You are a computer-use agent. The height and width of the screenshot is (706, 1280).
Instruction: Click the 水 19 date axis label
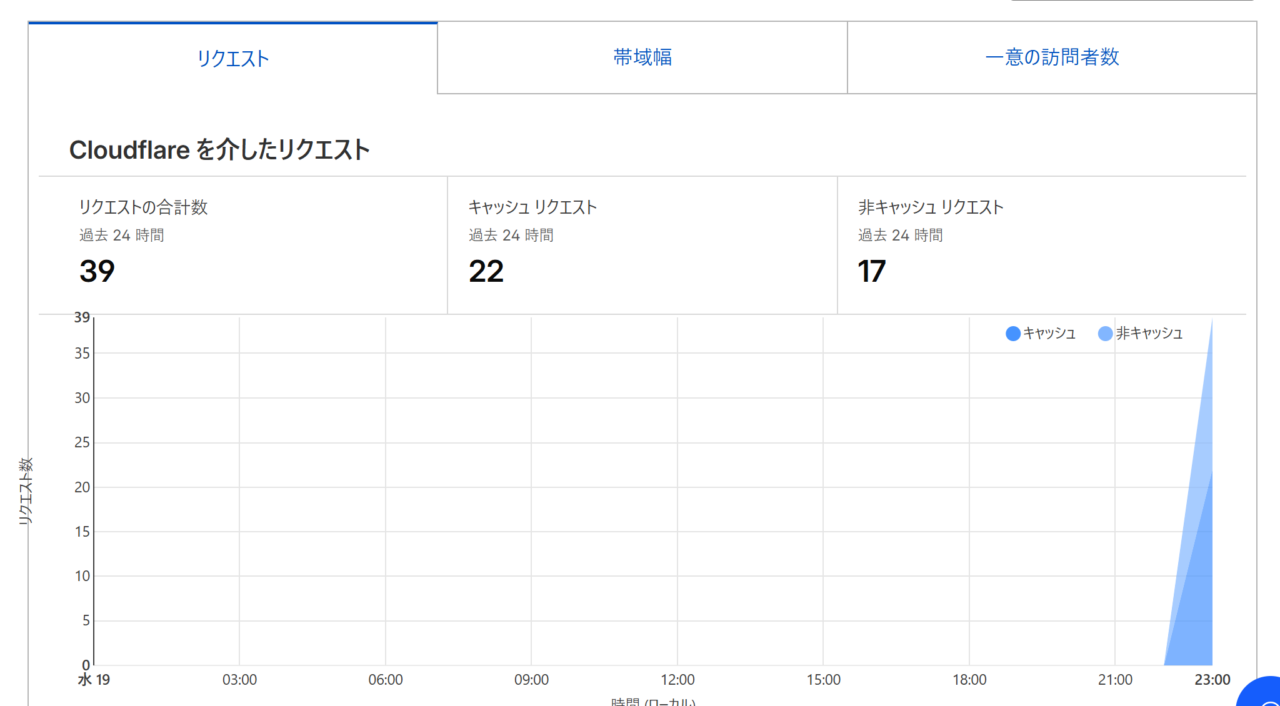94,680
